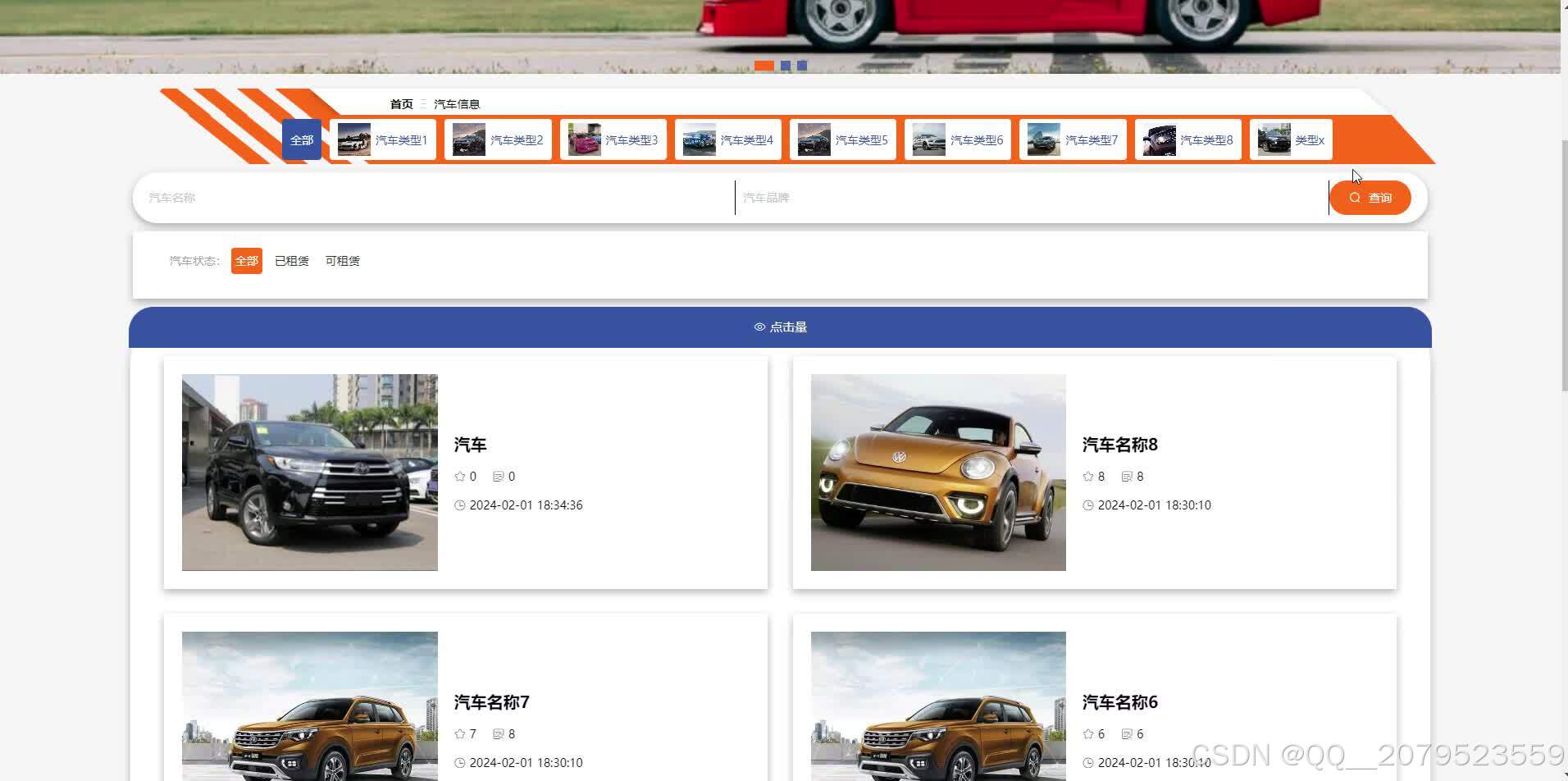Switch to the 汽车类型6 category tab
The height and width of the screenshot is (781, 1568).
click(x=958, y=139)
